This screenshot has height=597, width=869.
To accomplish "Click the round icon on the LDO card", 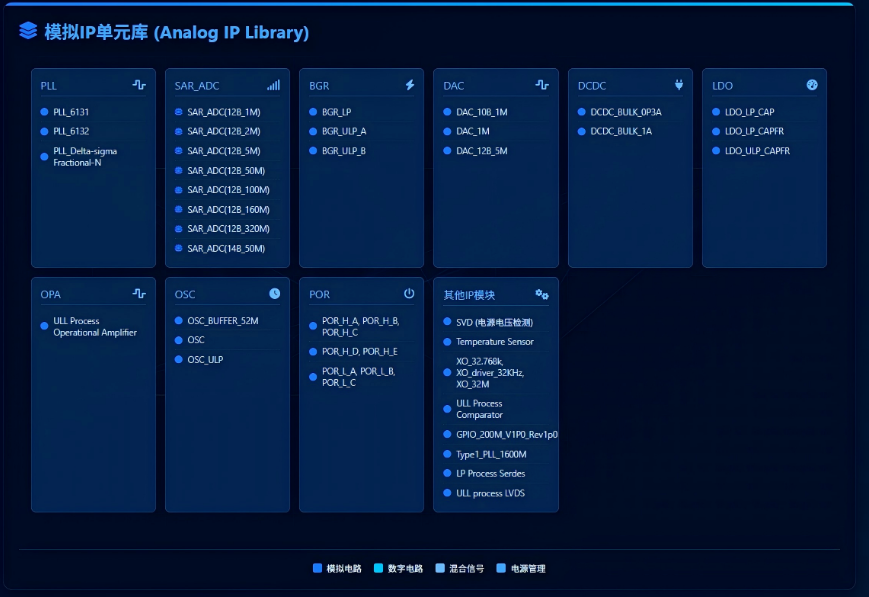I will click(x=812, y=85).
